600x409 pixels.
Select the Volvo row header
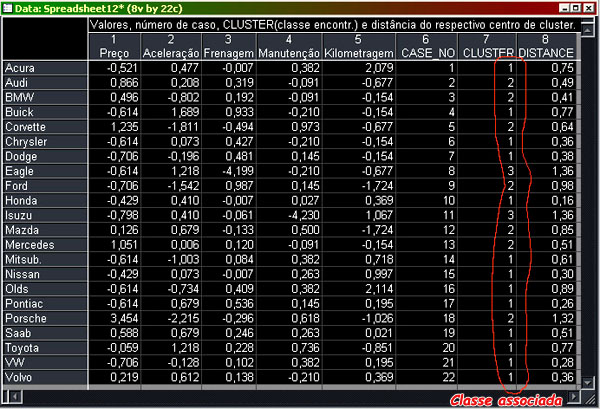pos(45,377)
